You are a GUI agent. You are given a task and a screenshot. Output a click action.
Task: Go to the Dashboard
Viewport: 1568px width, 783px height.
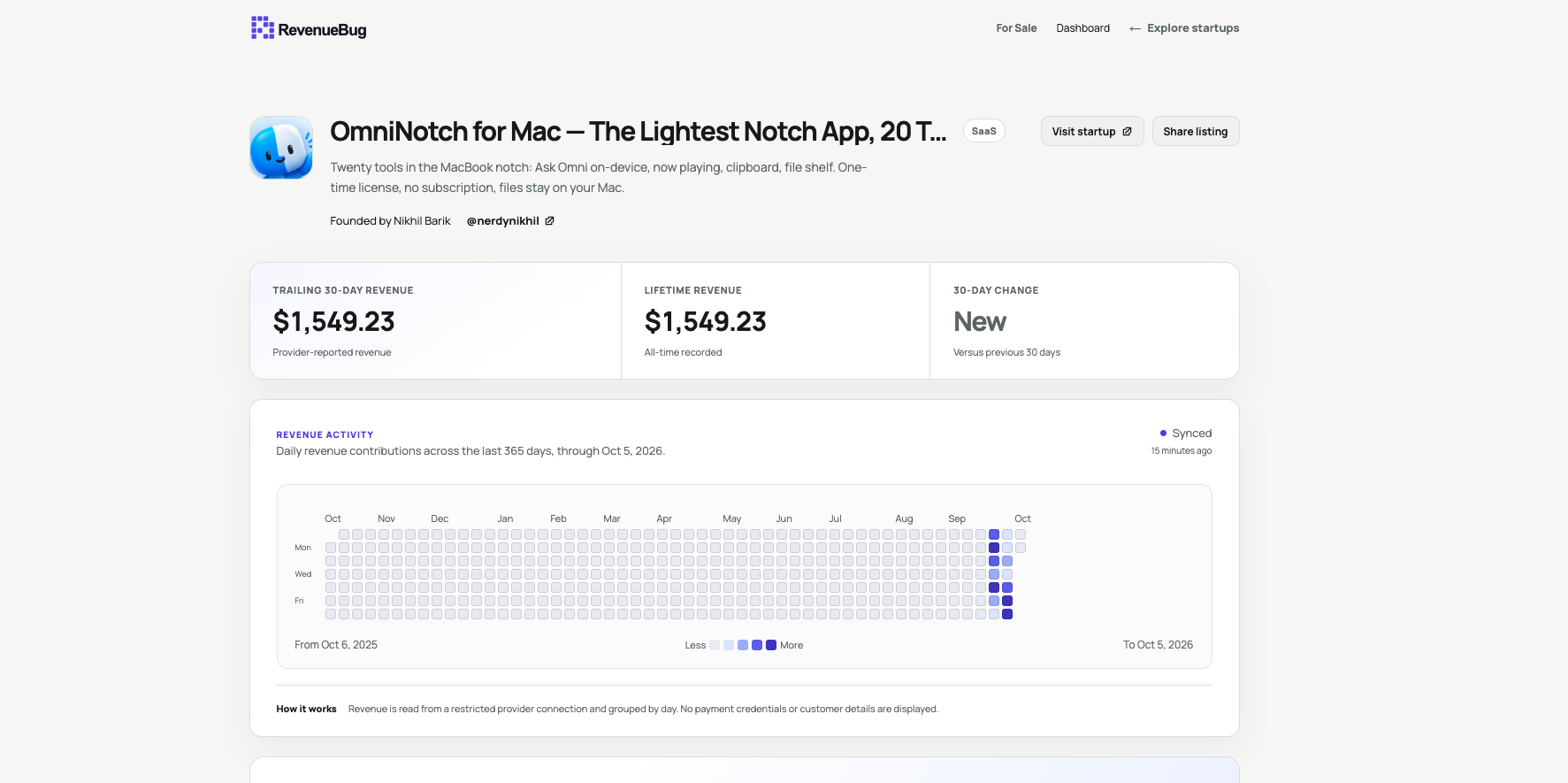[x=1082, y=28]
